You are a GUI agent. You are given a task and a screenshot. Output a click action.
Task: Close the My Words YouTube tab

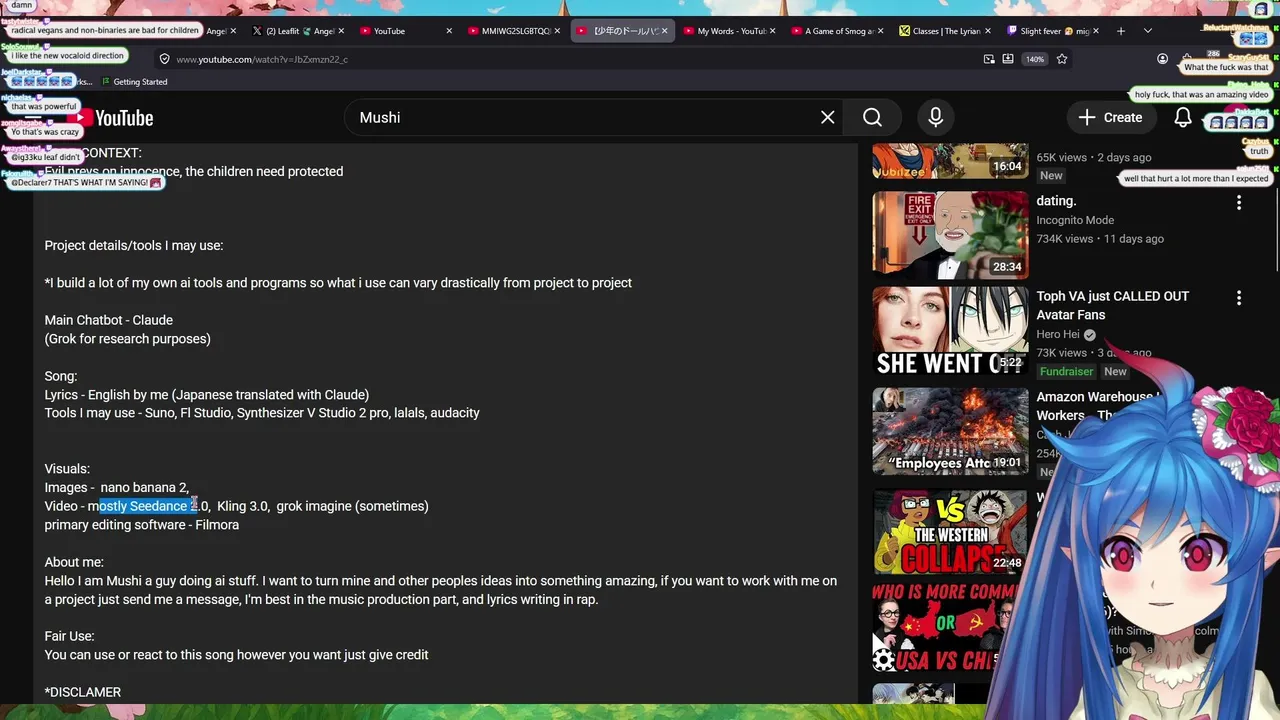(772, 31)
